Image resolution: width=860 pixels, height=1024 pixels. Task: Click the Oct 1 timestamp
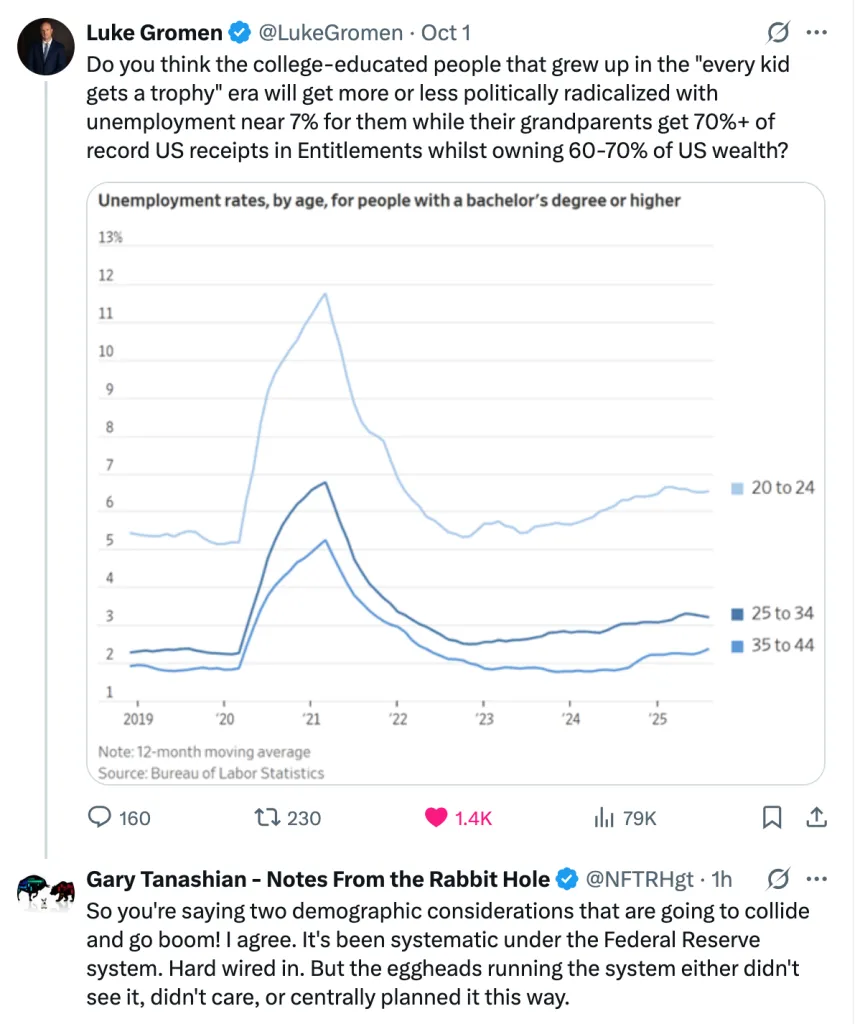[446, 33]
